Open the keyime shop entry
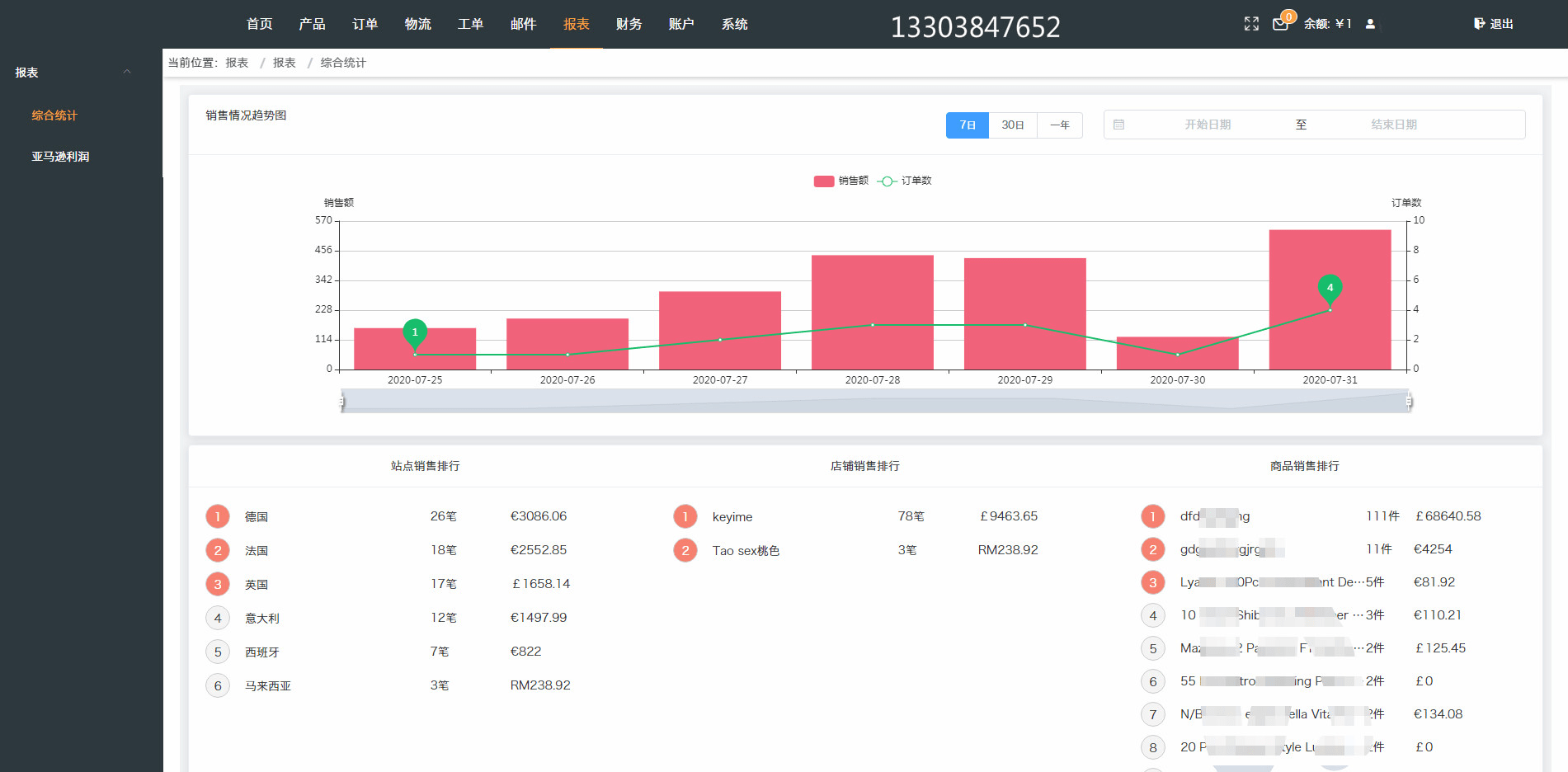The height and width of the screenshot is (772, 1568). click(x=732, y=516)
